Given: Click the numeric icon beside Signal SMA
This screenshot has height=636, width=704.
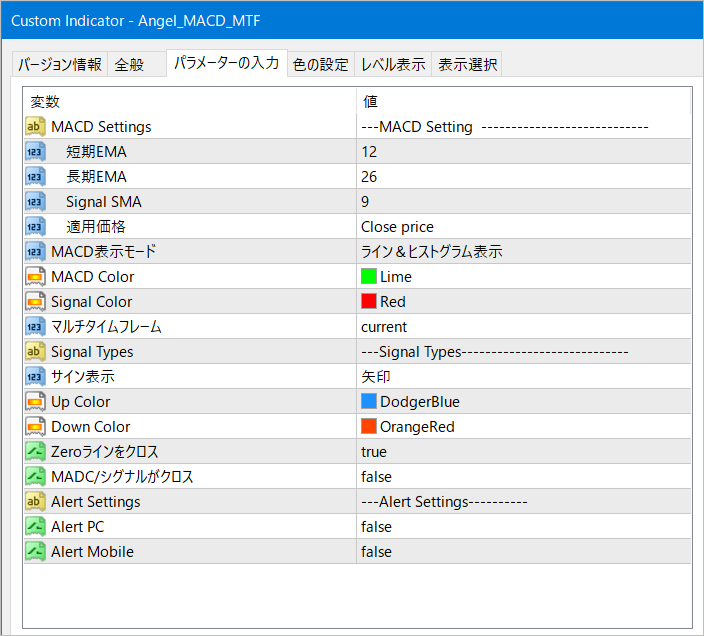Looking at the screenshot, I should pos(35,202).
